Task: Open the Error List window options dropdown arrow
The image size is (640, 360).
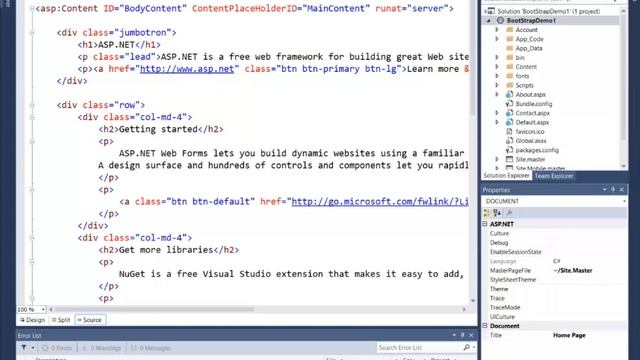Action: [454, 335]
